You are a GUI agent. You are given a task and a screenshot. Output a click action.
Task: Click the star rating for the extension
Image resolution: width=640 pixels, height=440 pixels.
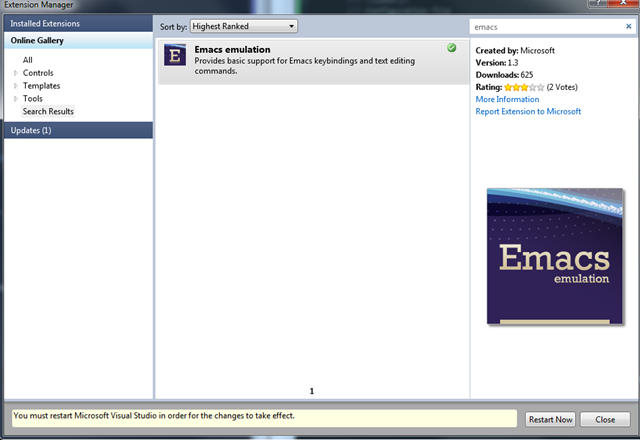(524, 87)
